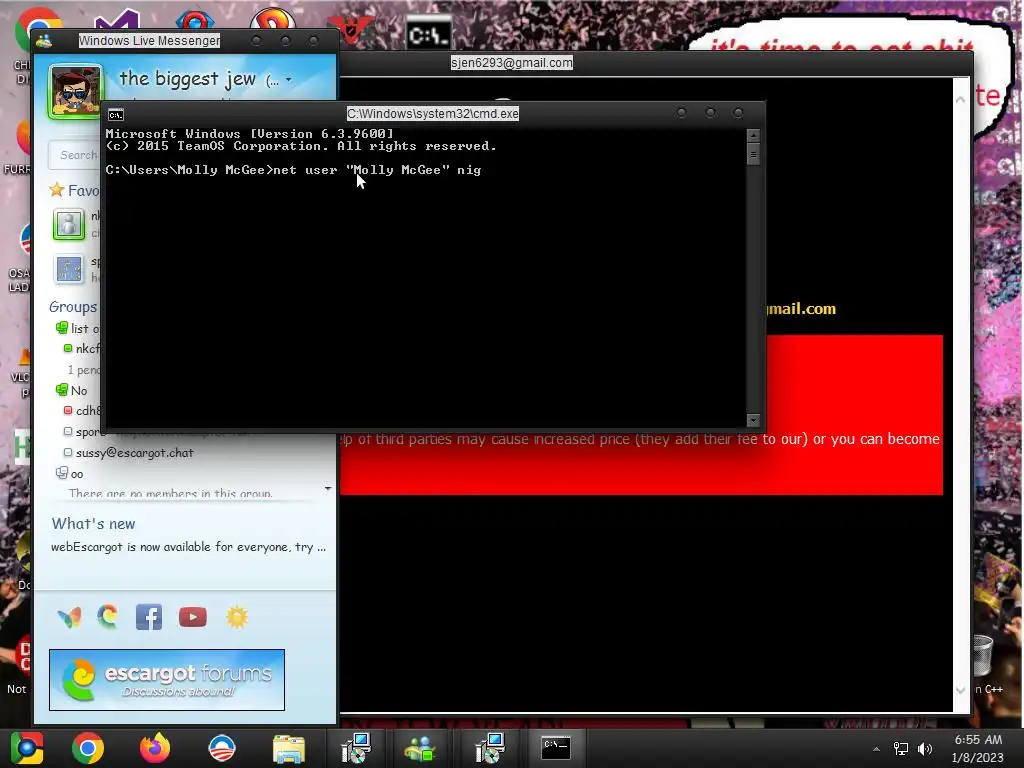
Task: Select the second favorite contact's blue avatar
Action: click(69, 268)
